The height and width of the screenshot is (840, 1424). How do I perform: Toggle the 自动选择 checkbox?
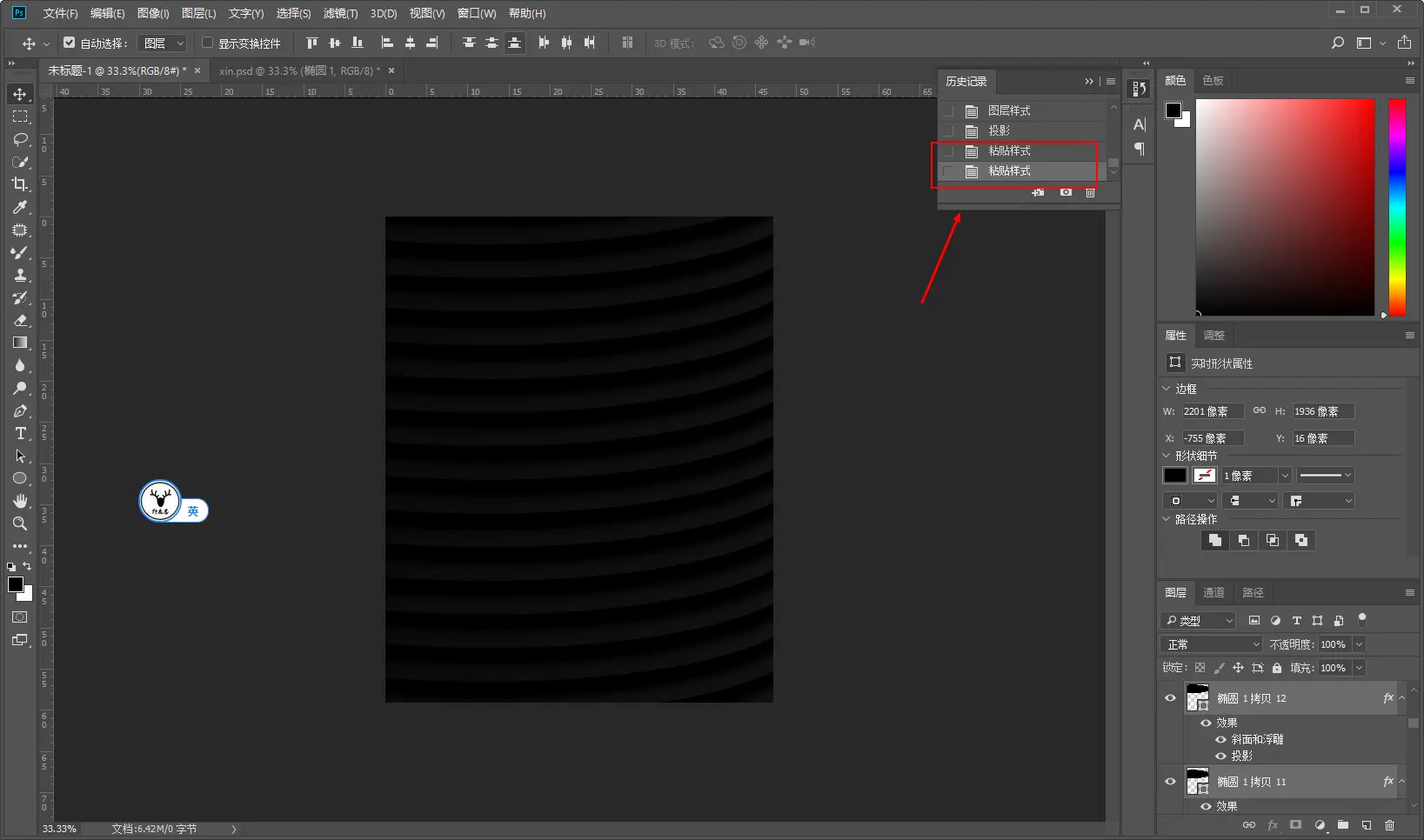[70, 43]
